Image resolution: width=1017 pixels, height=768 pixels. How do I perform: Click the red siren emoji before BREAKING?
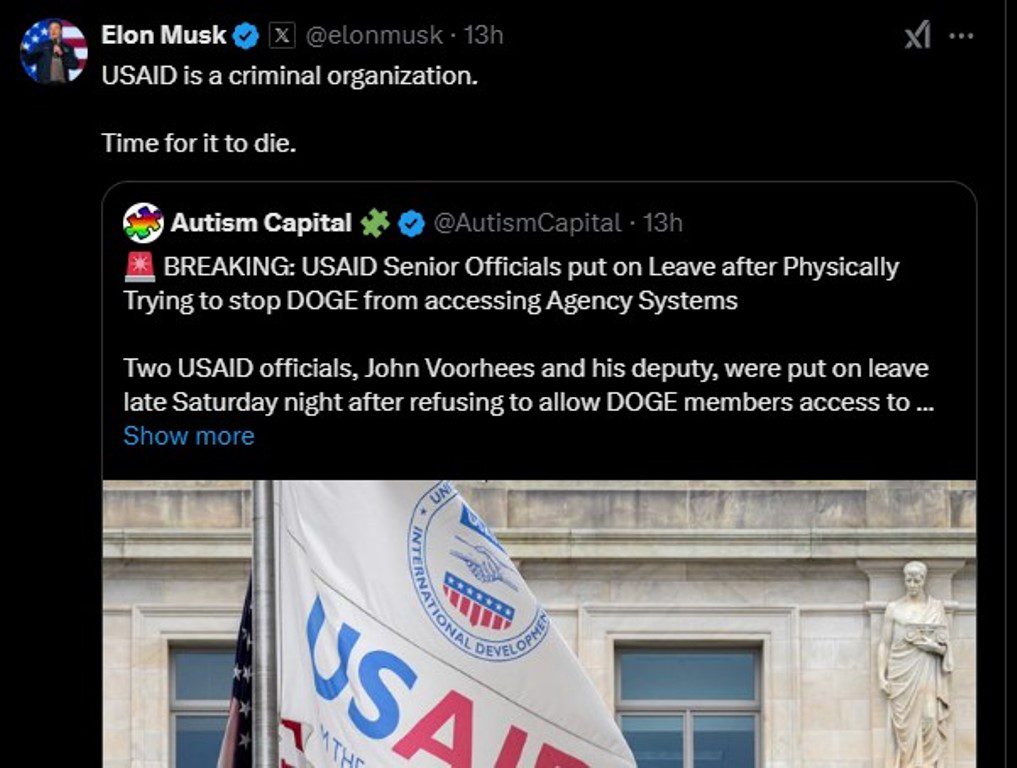[139, 268]
